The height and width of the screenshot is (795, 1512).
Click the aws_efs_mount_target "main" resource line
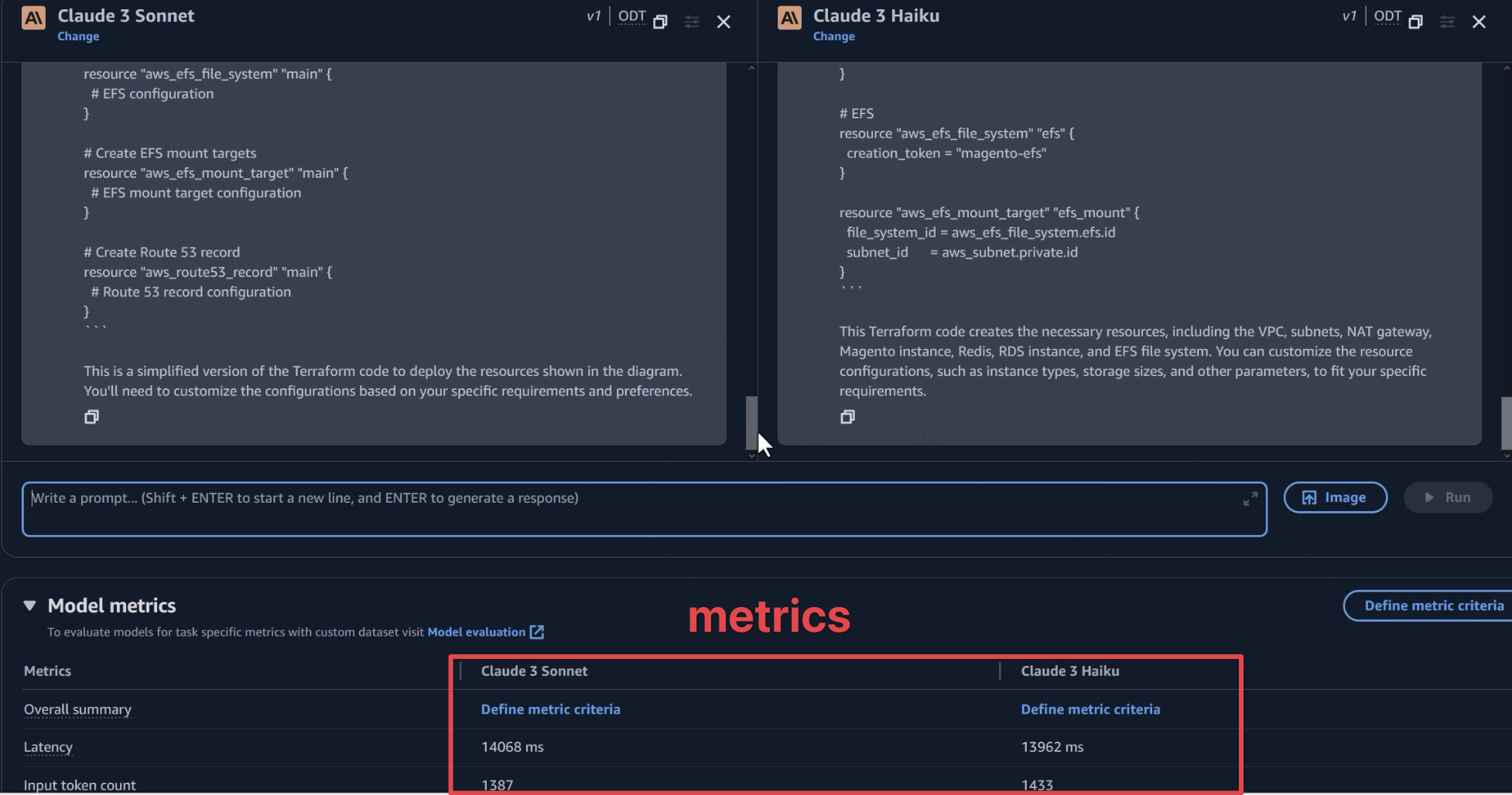216,173
